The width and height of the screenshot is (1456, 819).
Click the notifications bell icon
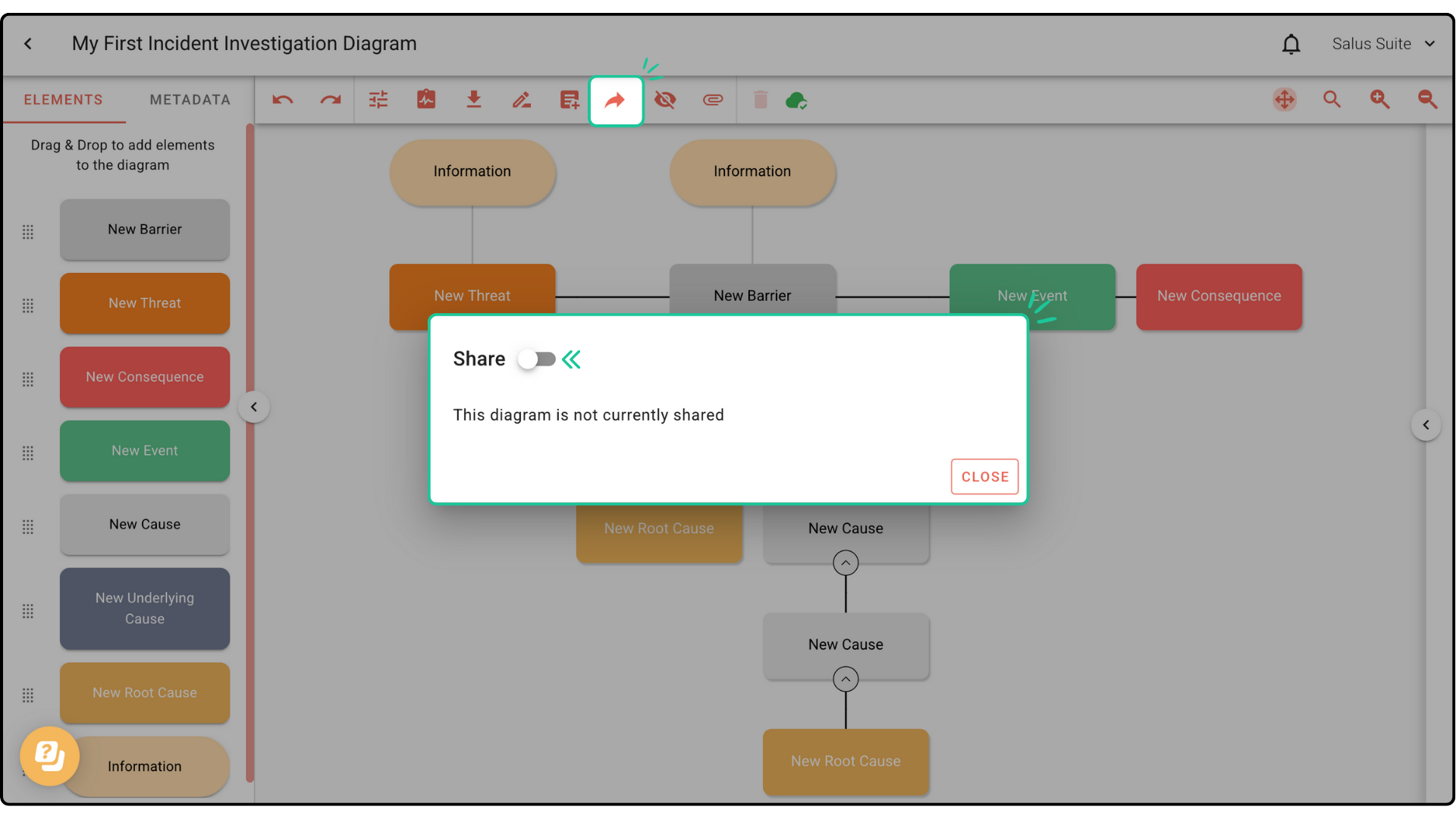click(x=1291, y=45)
